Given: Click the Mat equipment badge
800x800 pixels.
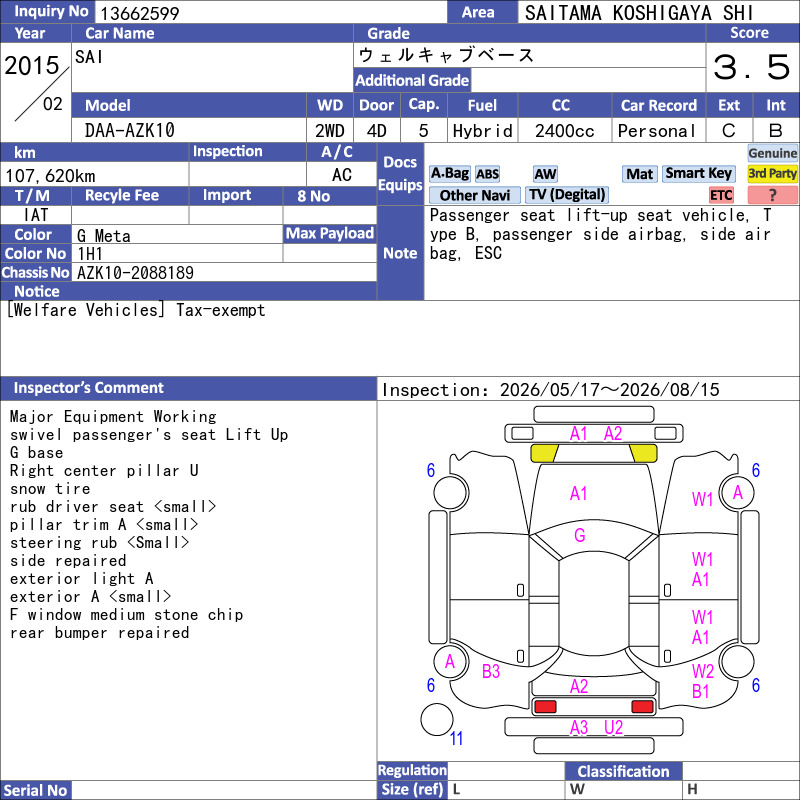Looking at the screenshot, I should click(x=639, y=174).
